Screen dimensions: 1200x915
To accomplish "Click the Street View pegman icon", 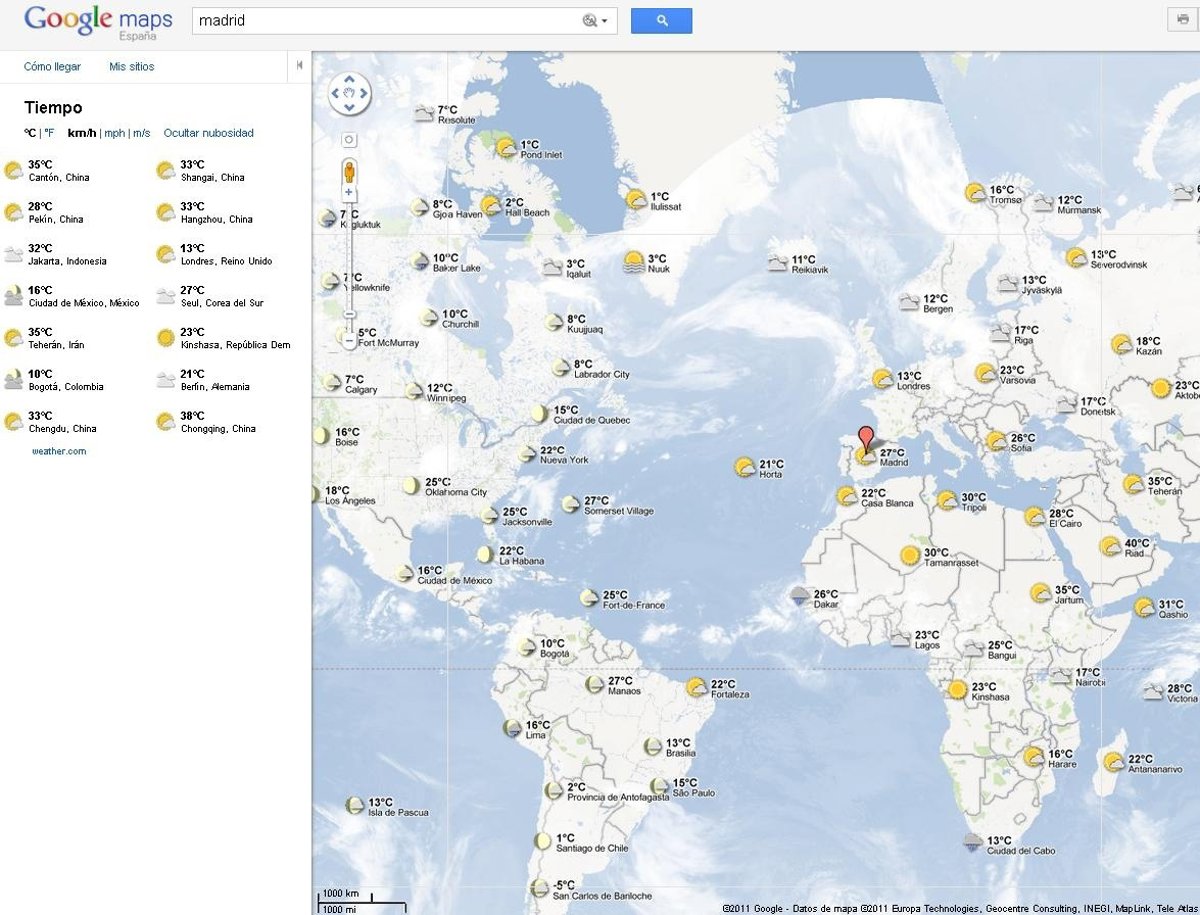I will click(x=349, y=171).
